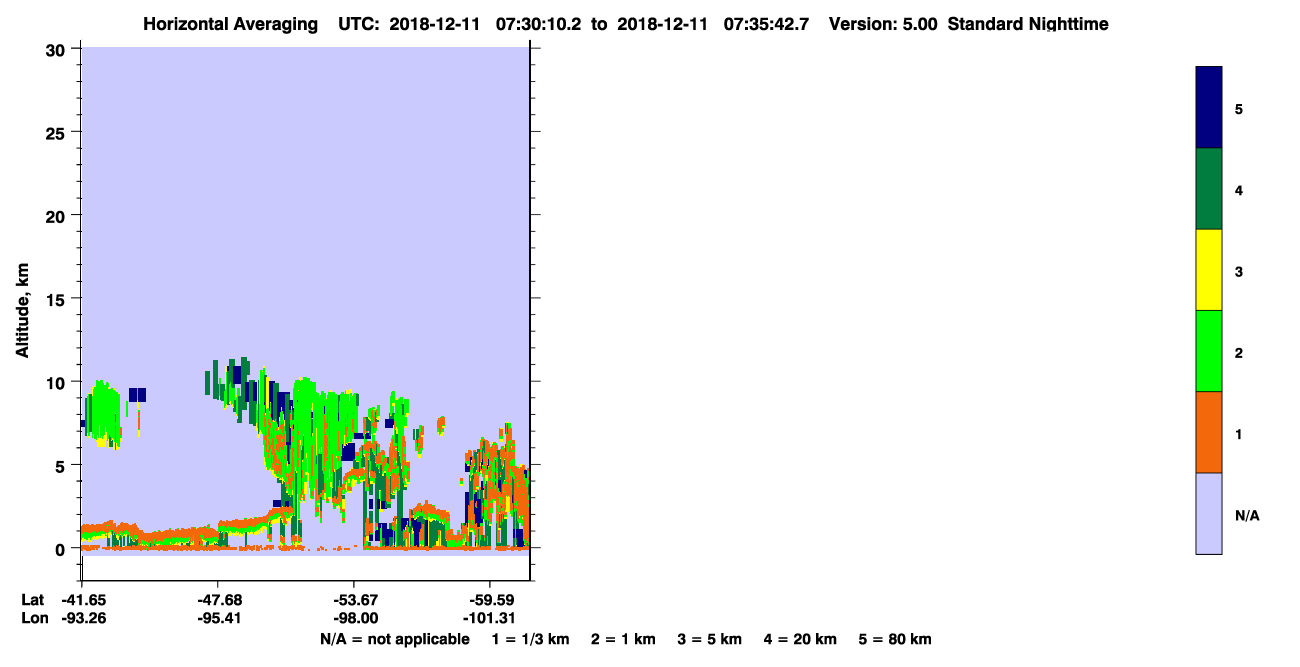Click the 30 altitude tick label
The image size is (1300, 667).
coord(57,49)
